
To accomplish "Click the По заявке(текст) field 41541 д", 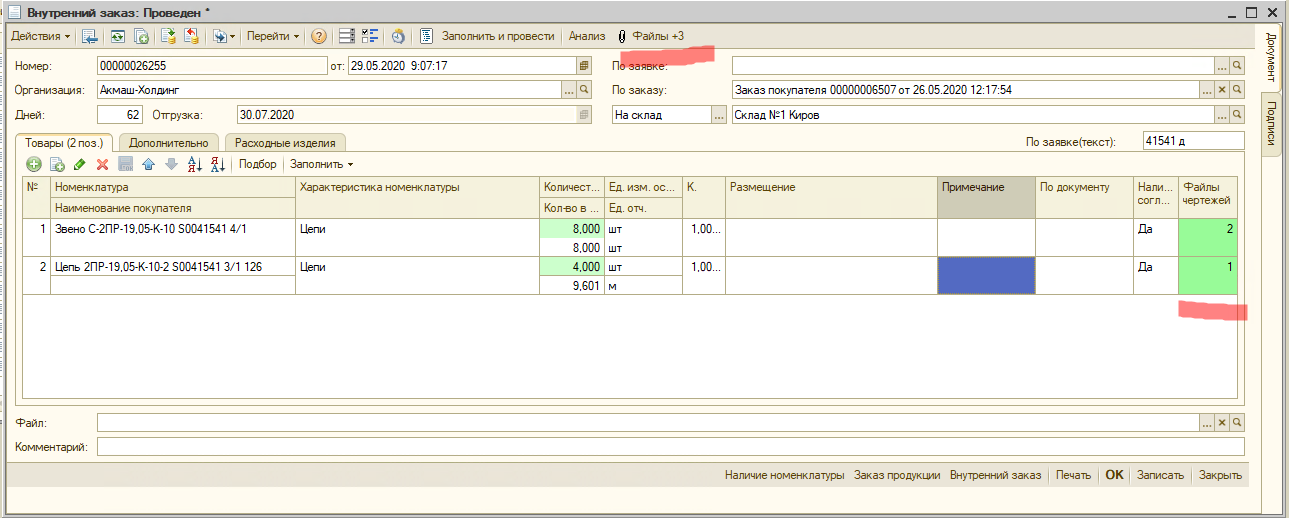I will click(x=1193, y=141).
